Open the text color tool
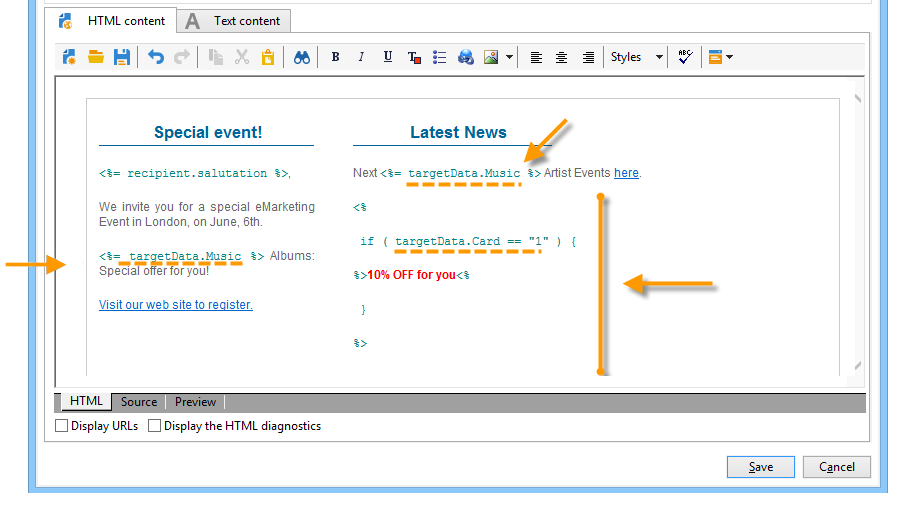This screenshot has width=905, height=507. click(414, 57)
